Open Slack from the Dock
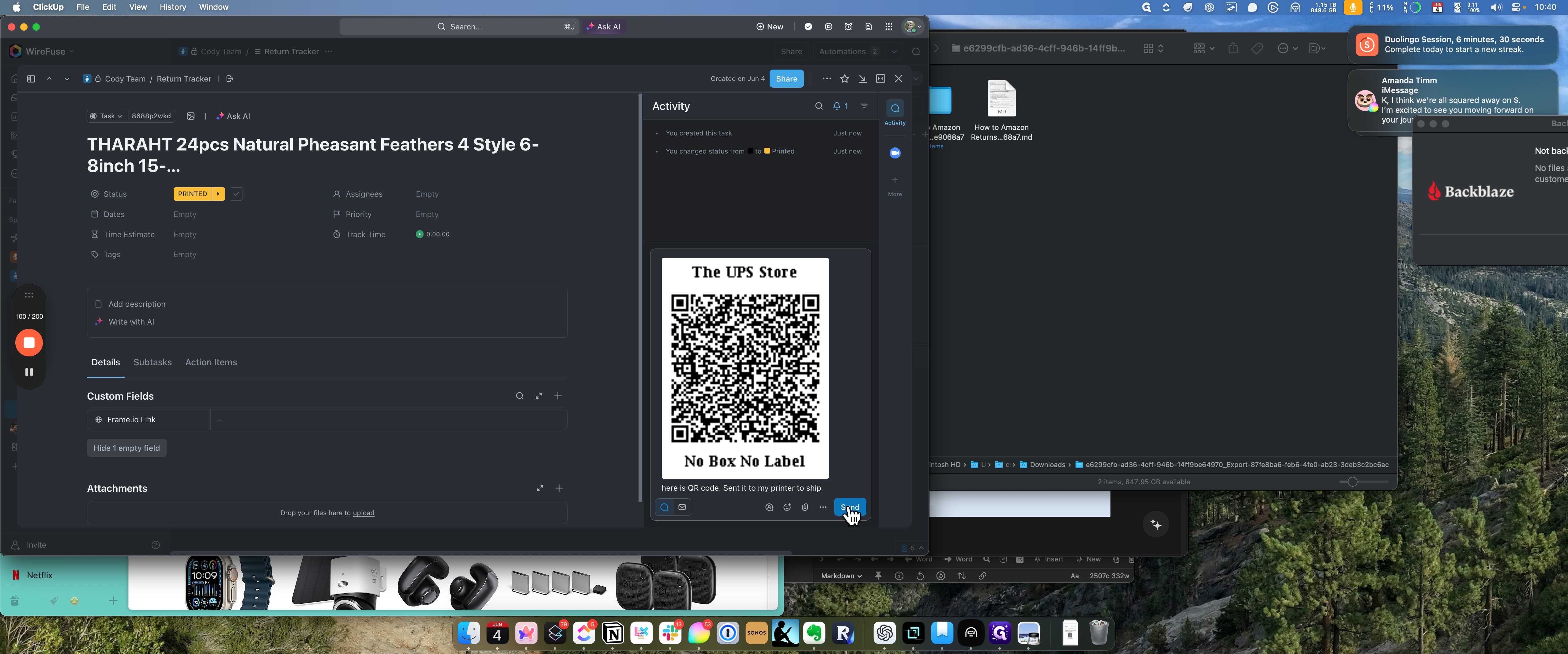The image size is (1568, 654). (670, 633)
